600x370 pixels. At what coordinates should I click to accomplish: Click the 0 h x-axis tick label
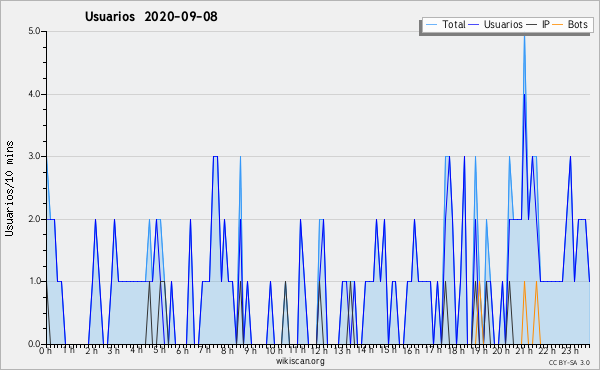[x=45, y=350]
